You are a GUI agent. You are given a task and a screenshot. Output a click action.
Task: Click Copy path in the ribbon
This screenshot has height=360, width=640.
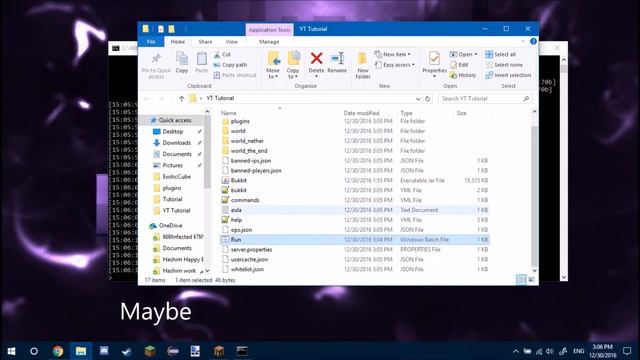pyautogui.click(x=231, y=65)
